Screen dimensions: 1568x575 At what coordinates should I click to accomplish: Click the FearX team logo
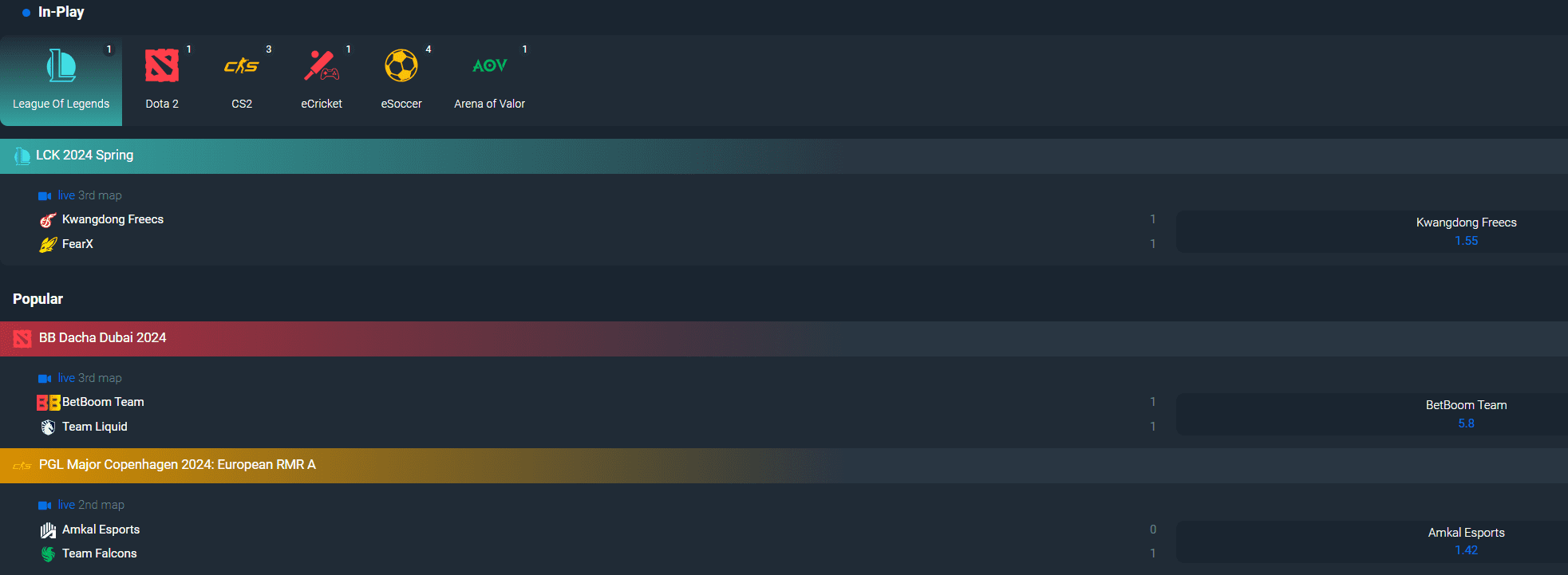tap(48, 245)
